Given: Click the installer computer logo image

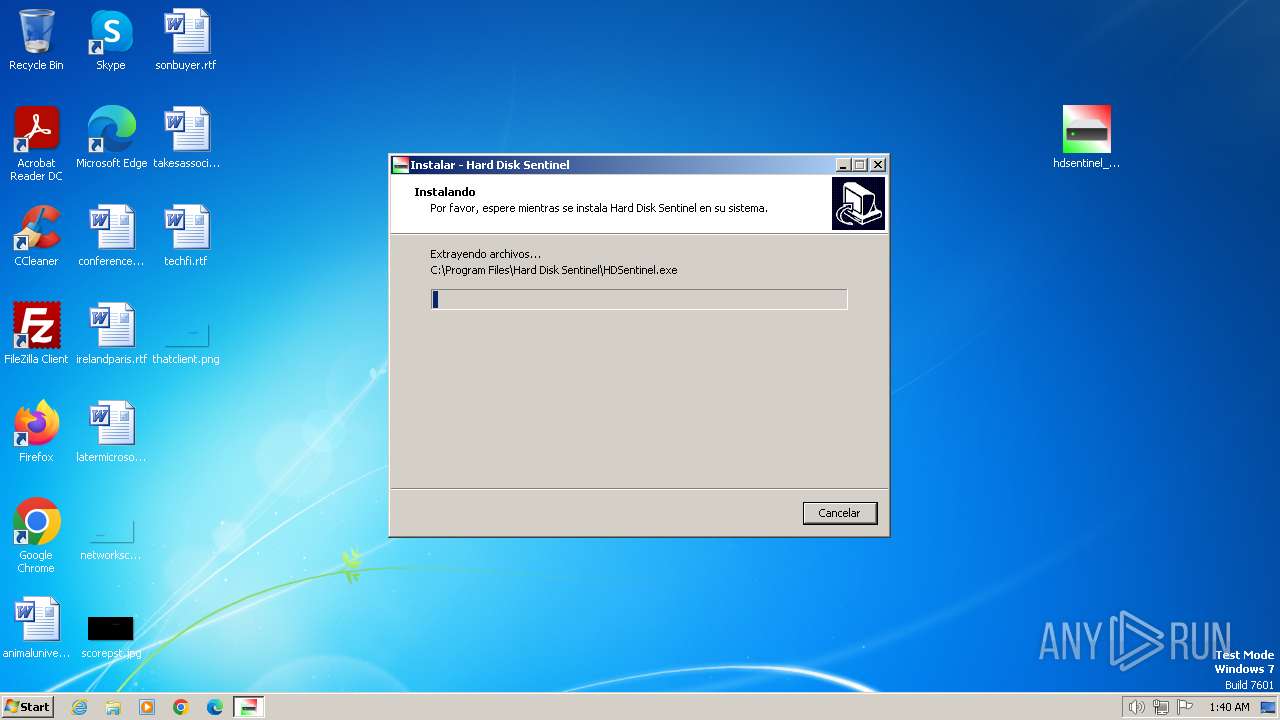Looking at the screenshot, I should (858, 204).
